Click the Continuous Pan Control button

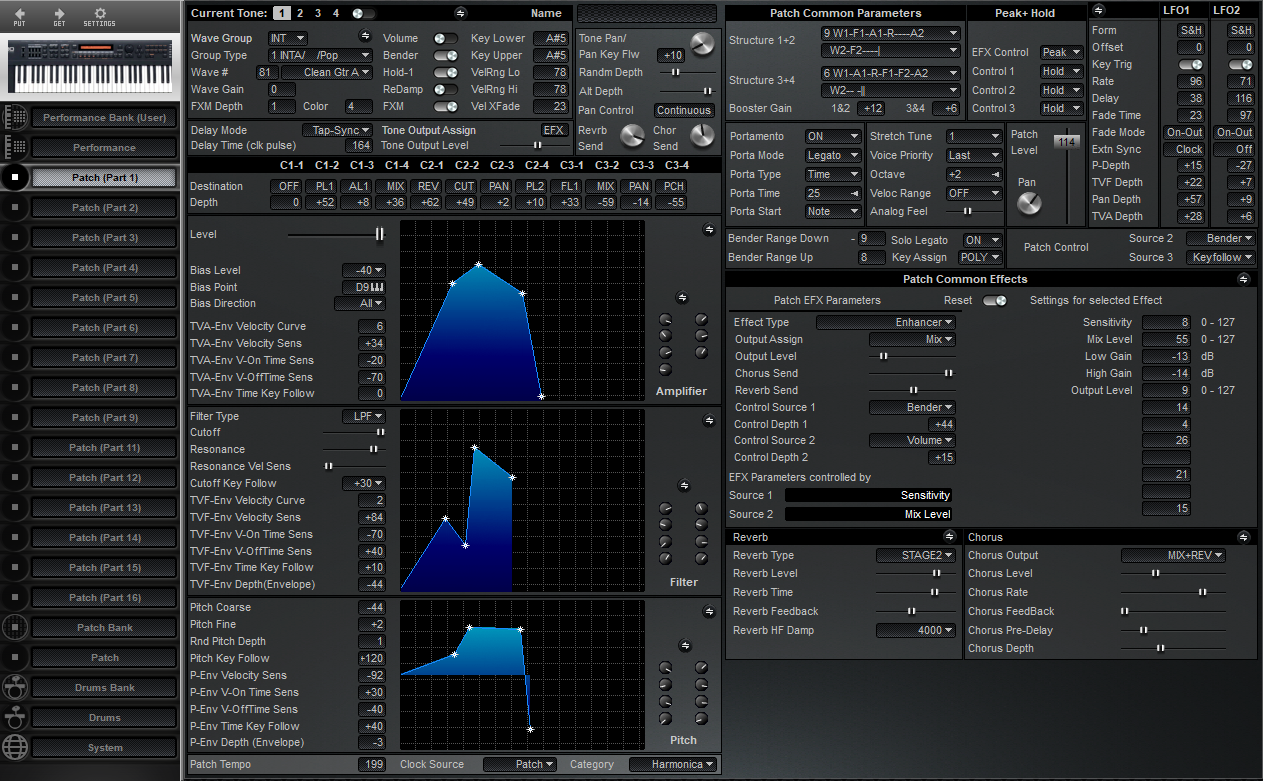click(x=684, y=111)
